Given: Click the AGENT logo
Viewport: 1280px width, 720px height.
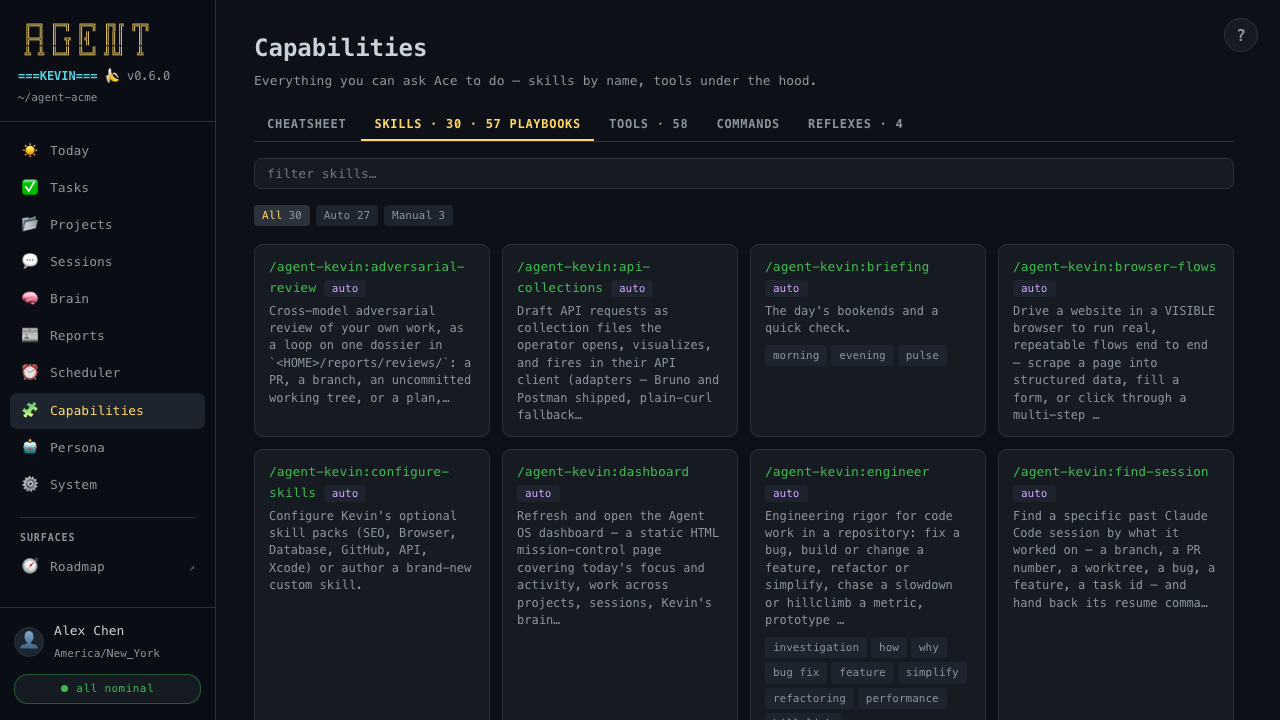Looking at the screenshot, I should [87, 39].
